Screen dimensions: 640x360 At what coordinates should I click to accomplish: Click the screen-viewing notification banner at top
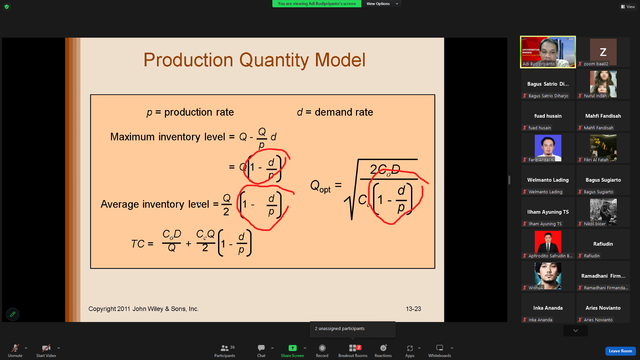(x=317, y=4)
